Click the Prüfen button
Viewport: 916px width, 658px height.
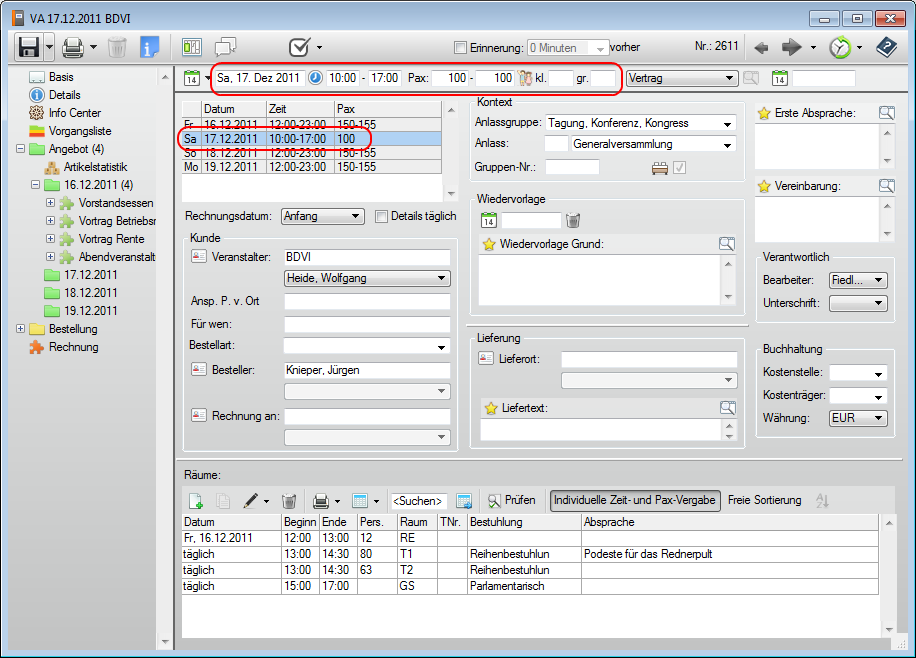511,500
